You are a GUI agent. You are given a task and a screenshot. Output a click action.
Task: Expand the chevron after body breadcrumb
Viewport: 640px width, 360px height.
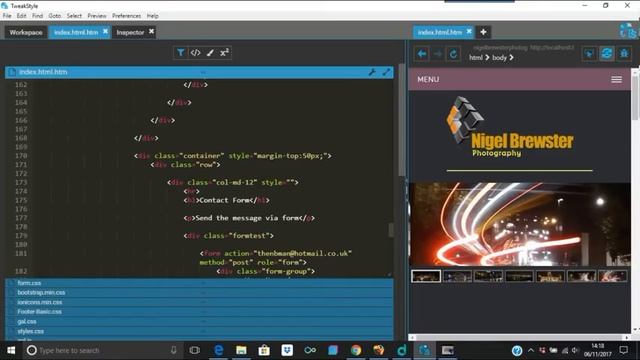[511, 58]
